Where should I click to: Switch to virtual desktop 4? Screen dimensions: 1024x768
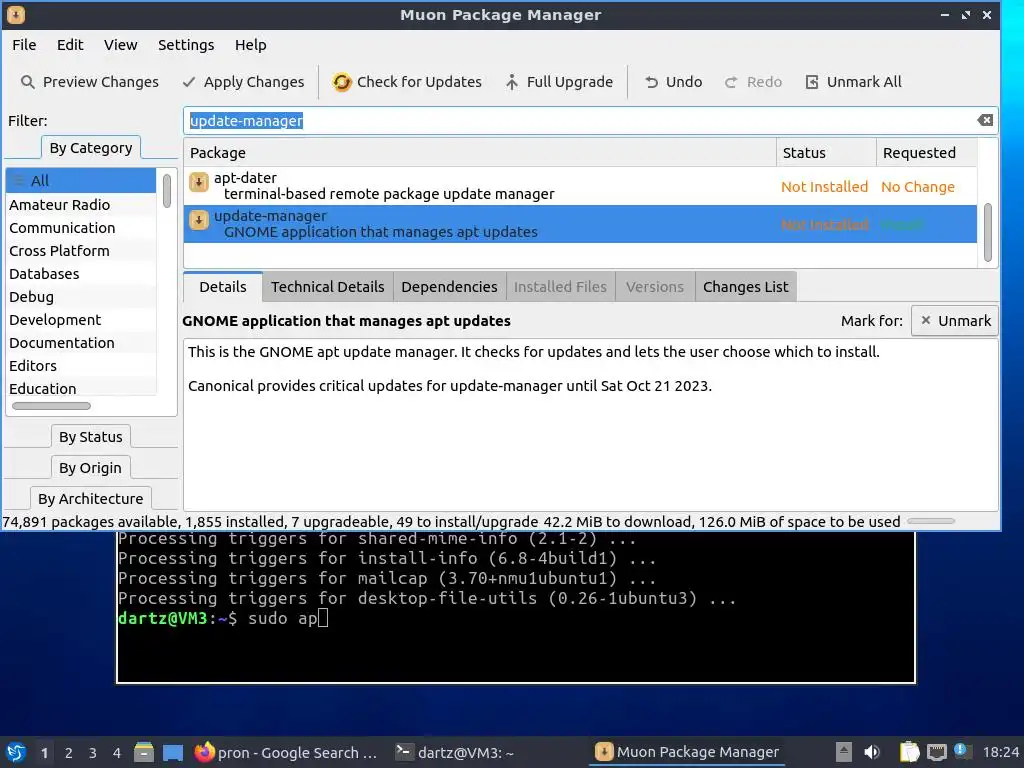(117, 753)
